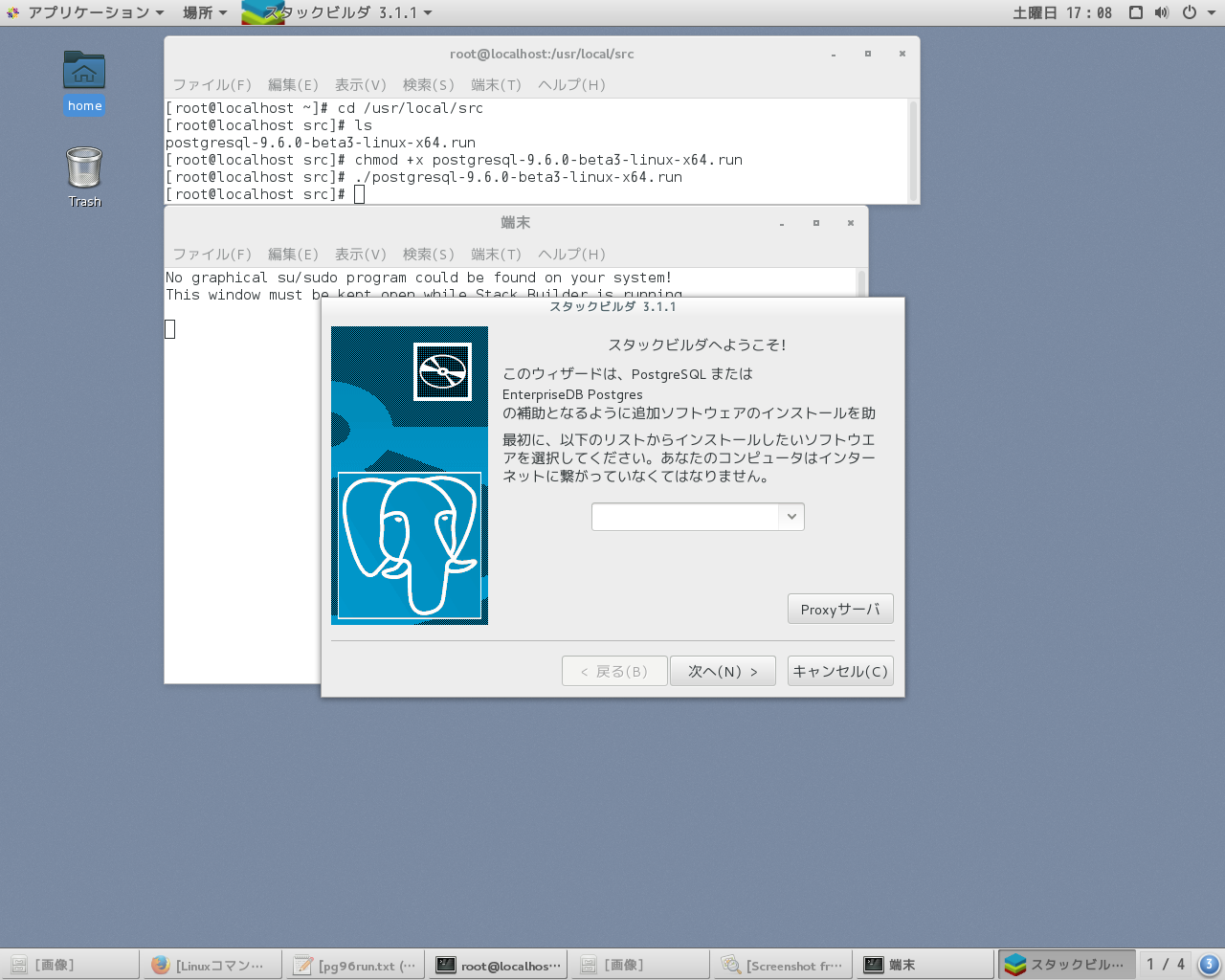1225x980 pixels.
Task: Open 検索(S) menu in 端末 window
Action: (428, 255)
